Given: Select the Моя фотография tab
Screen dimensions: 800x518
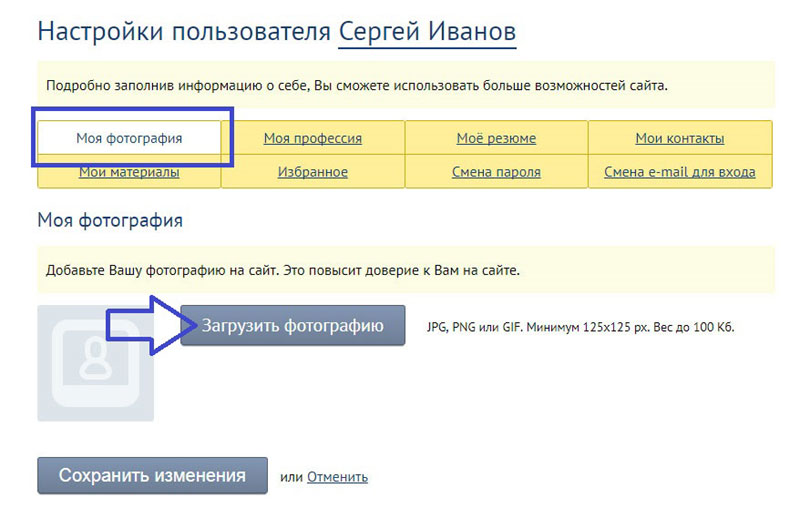Looking at the screenshot, I should coord(128,138).
